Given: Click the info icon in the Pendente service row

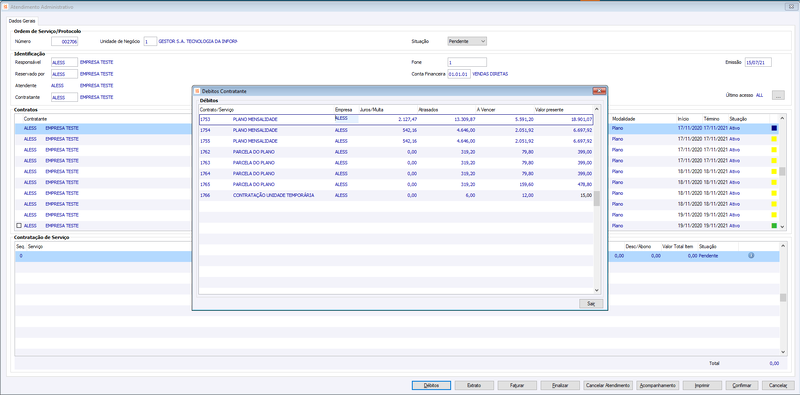Looking at the screenshot, I should pyautogui.click(x=751, y=256).
